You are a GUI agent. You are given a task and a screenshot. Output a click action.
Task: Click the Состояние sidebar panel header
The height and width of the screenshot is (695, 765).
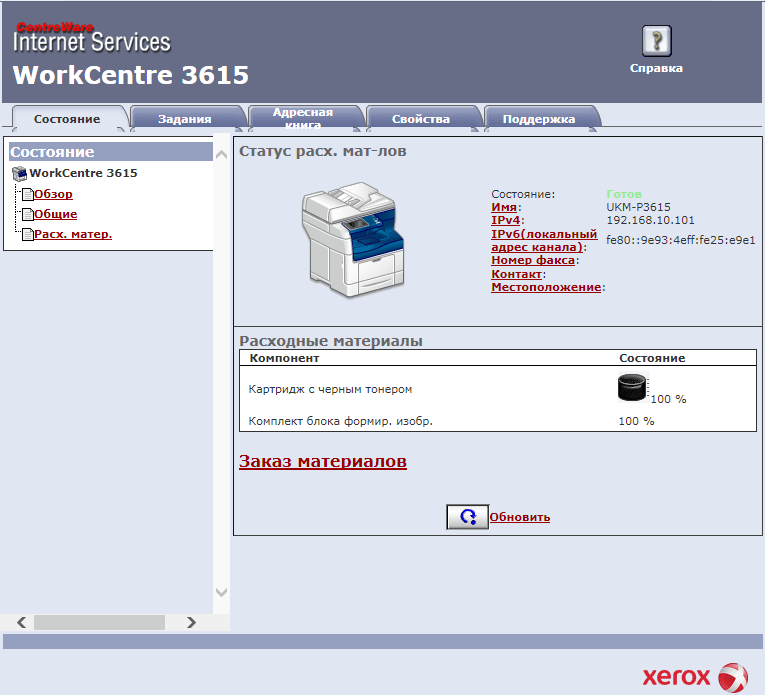click(x=111, y=152)
